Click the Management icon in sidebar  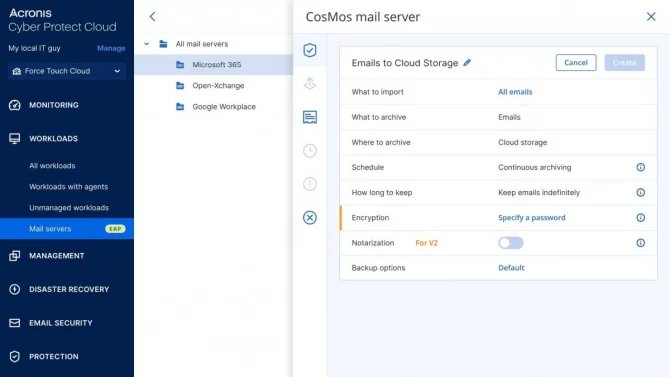15,256
